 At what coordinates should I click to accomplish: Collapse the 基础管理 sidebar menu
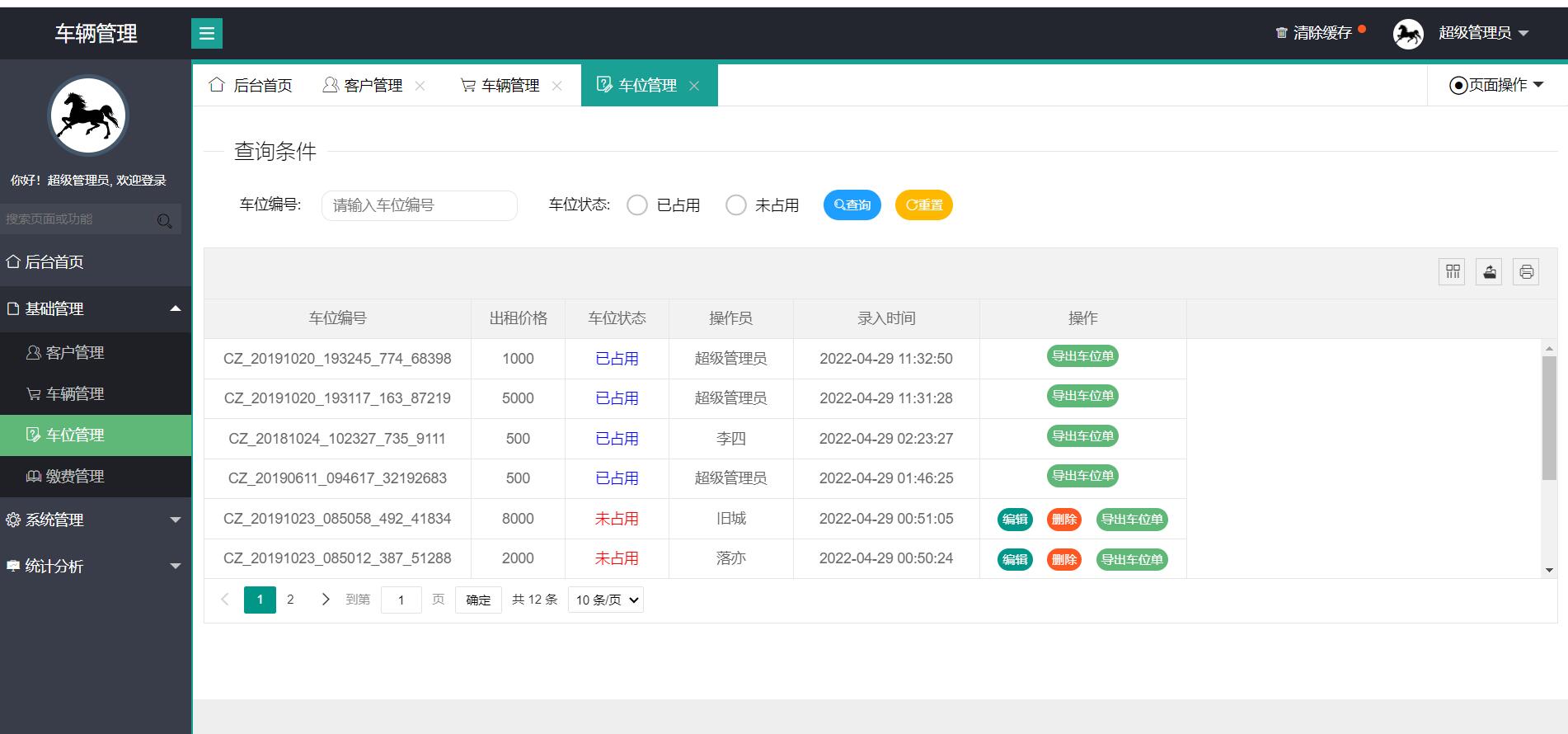pos(96,308)
